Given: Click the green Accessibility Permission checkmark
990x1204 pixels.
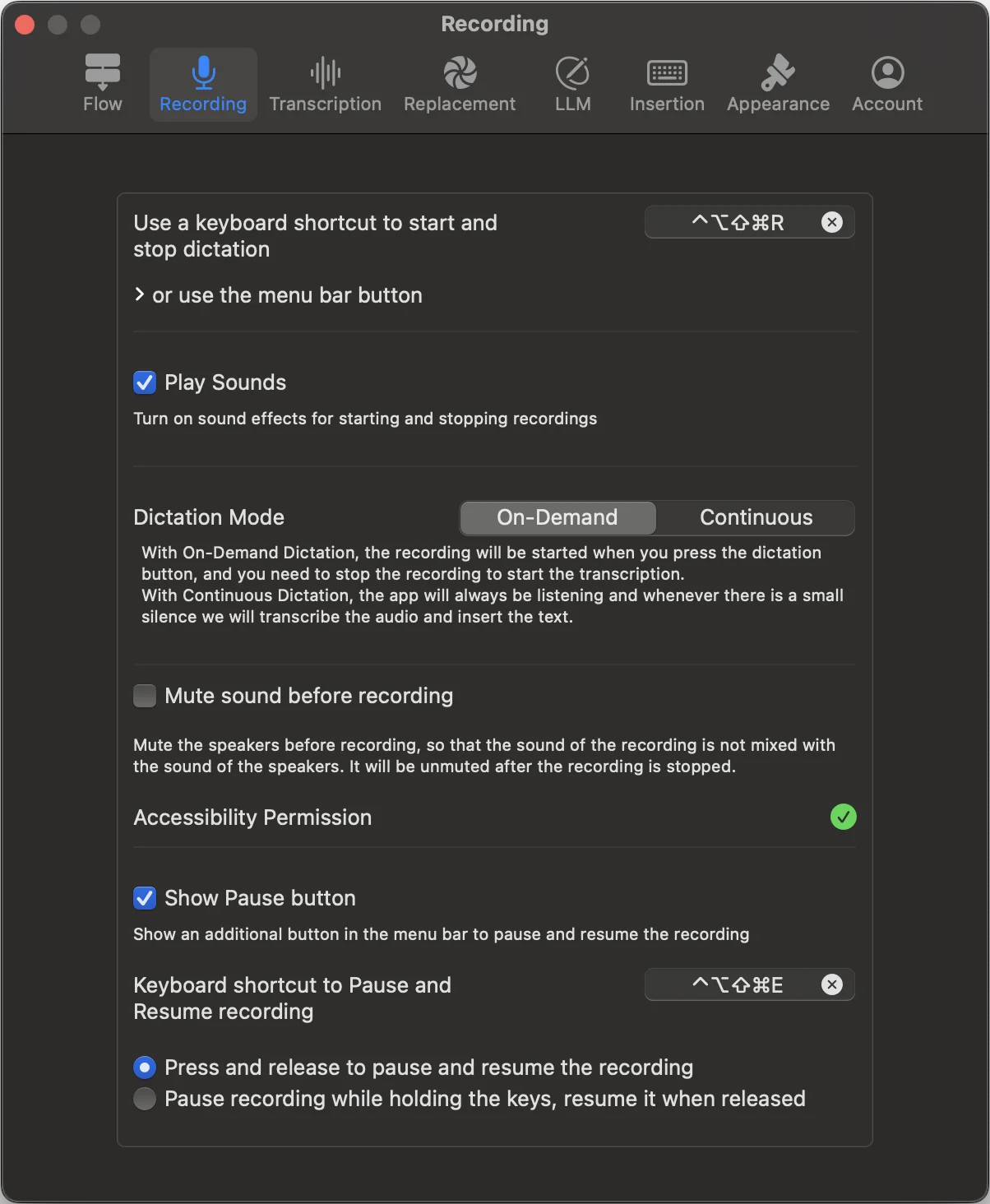Looking at the screenshot, I should coord(843,817).
